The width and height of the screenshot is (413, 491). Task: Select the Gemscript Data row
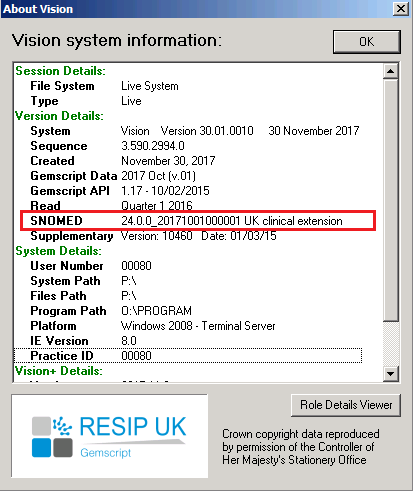pyautogui.click(x=113, y=176)
